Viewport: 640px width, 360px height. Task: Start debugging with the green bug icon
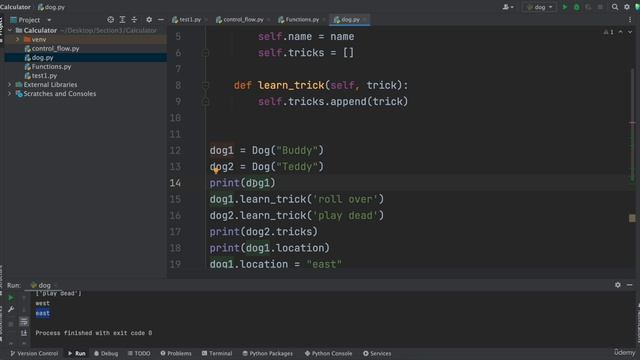click(x=577, y=7)
